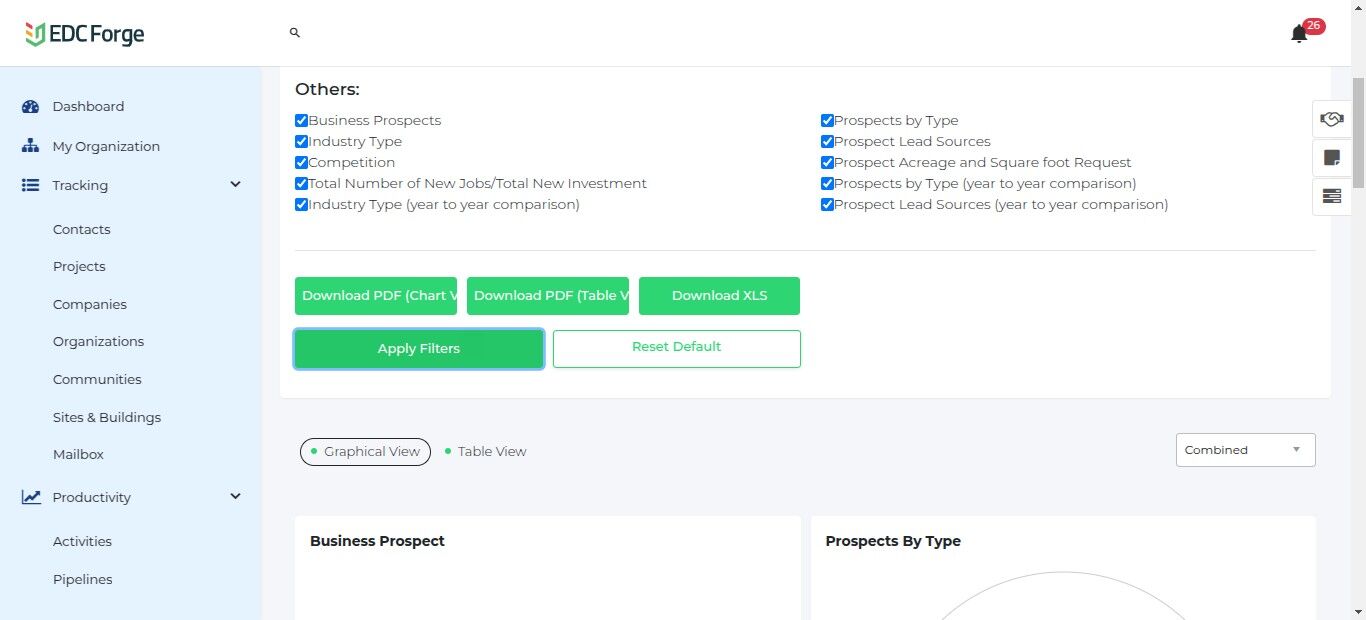Click the server list side icon

[x=1331, y=196]
